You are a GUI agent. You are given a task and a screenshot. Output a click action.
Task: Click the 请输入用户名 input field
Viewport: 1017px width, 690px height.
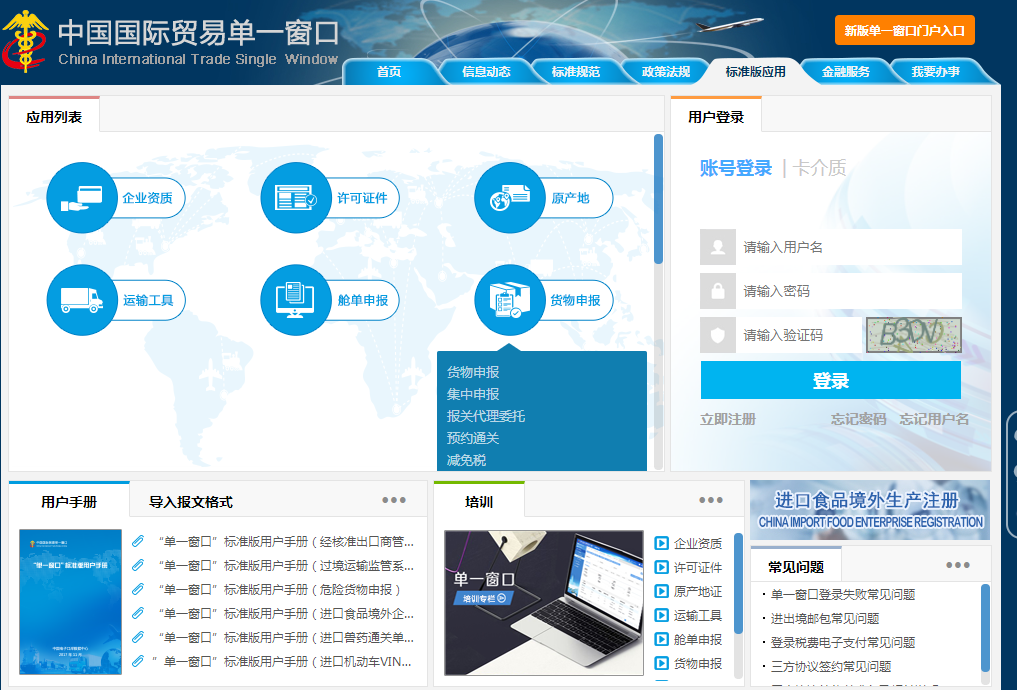pos(850,246)
